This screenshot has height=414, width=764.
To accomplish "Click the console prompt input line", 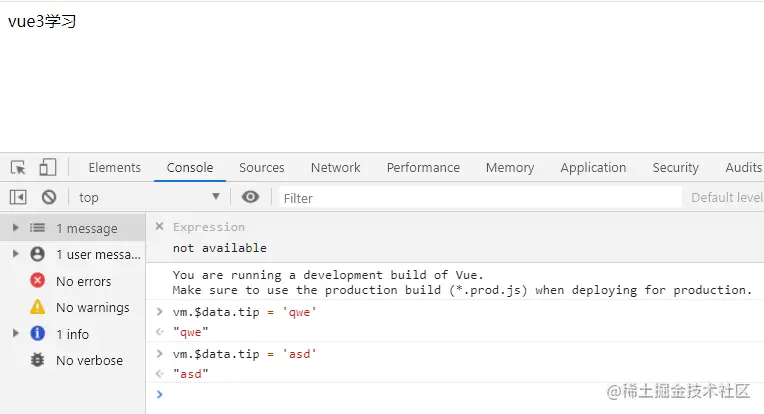I will tap(450, 395).
